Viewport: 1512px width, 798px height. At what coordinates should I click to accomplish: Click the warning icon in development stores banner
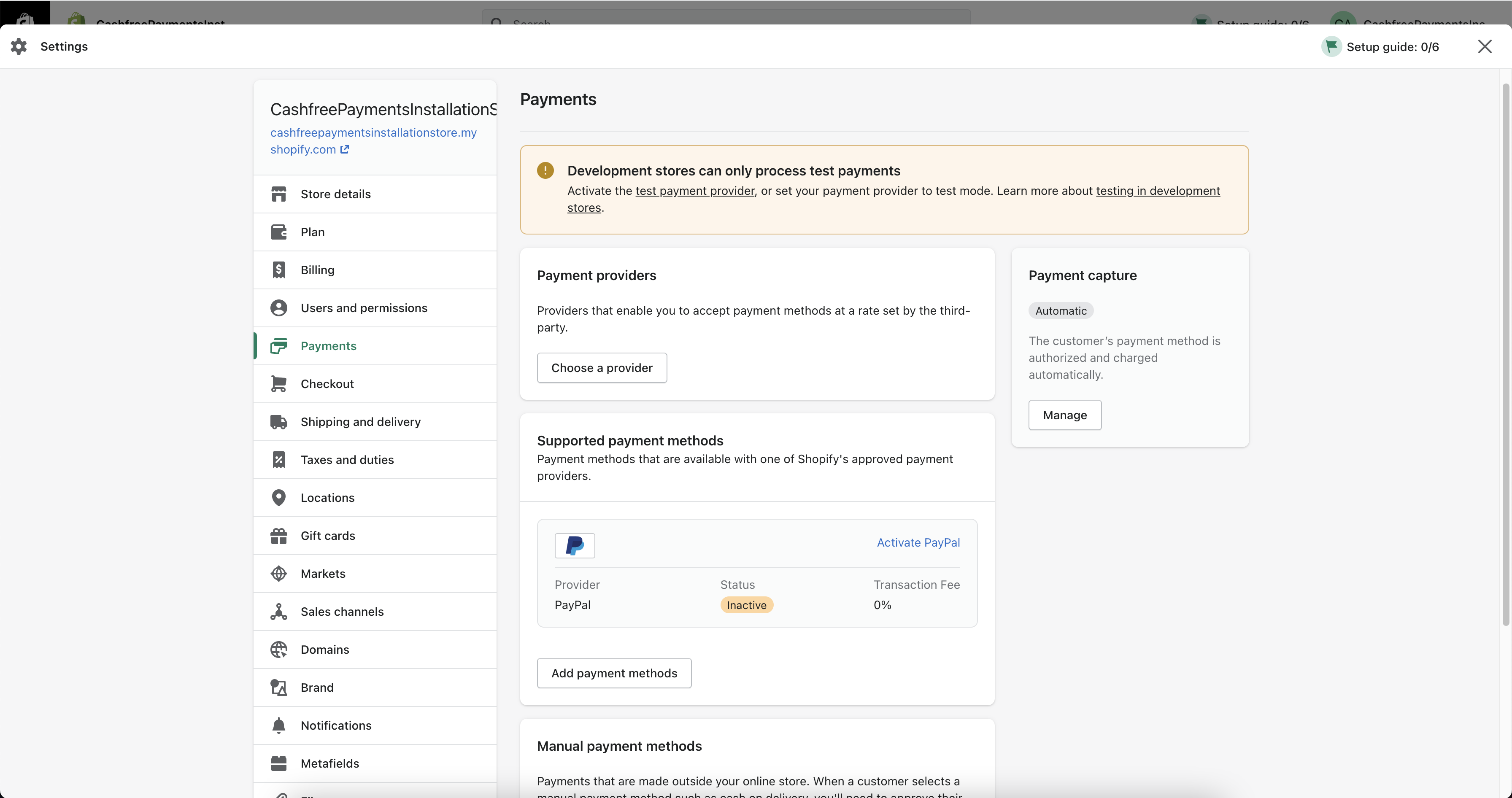(545, 171)
